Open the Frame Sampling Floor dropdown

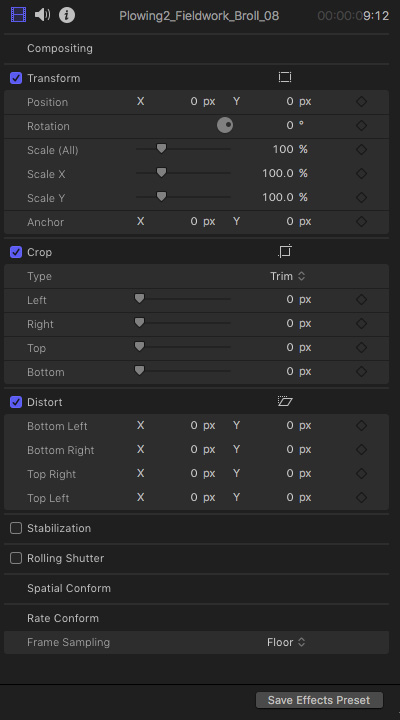coord(286,642)
